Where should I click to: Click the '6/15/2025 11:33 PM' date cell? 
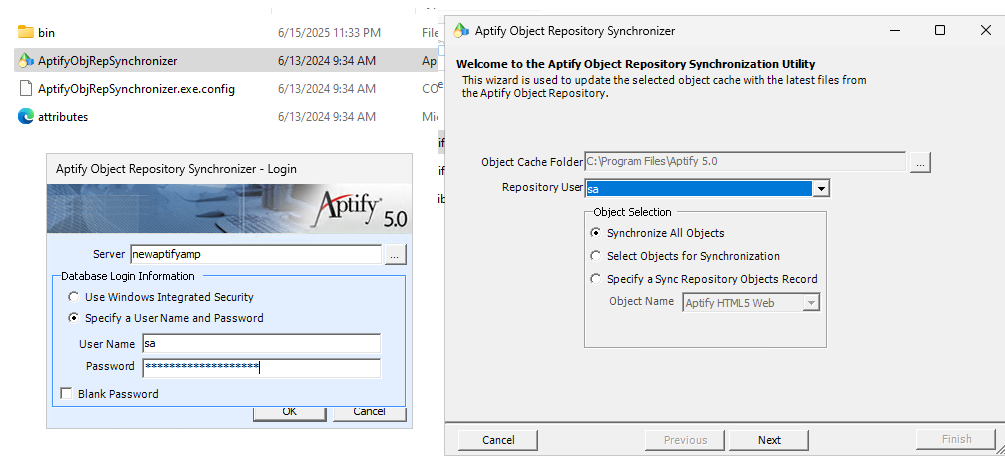(329, 32)
